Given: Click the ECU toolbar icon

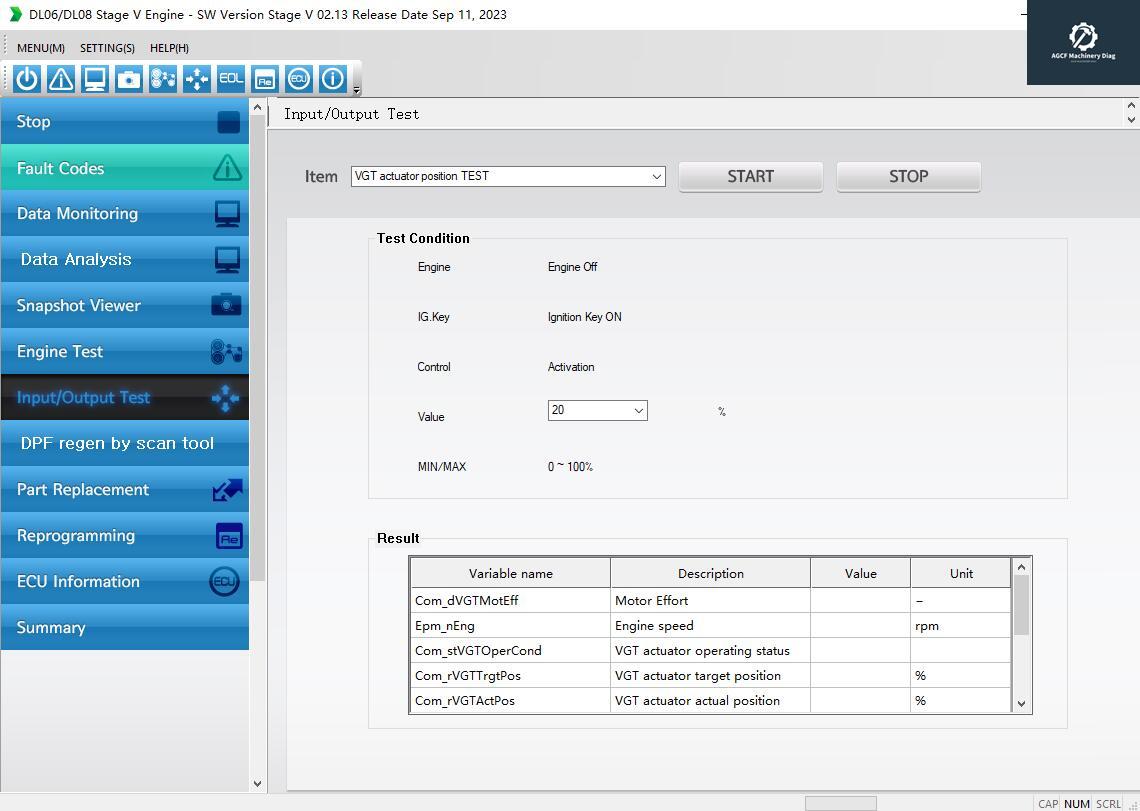Looking at the screenshot, I should point(299,79).
